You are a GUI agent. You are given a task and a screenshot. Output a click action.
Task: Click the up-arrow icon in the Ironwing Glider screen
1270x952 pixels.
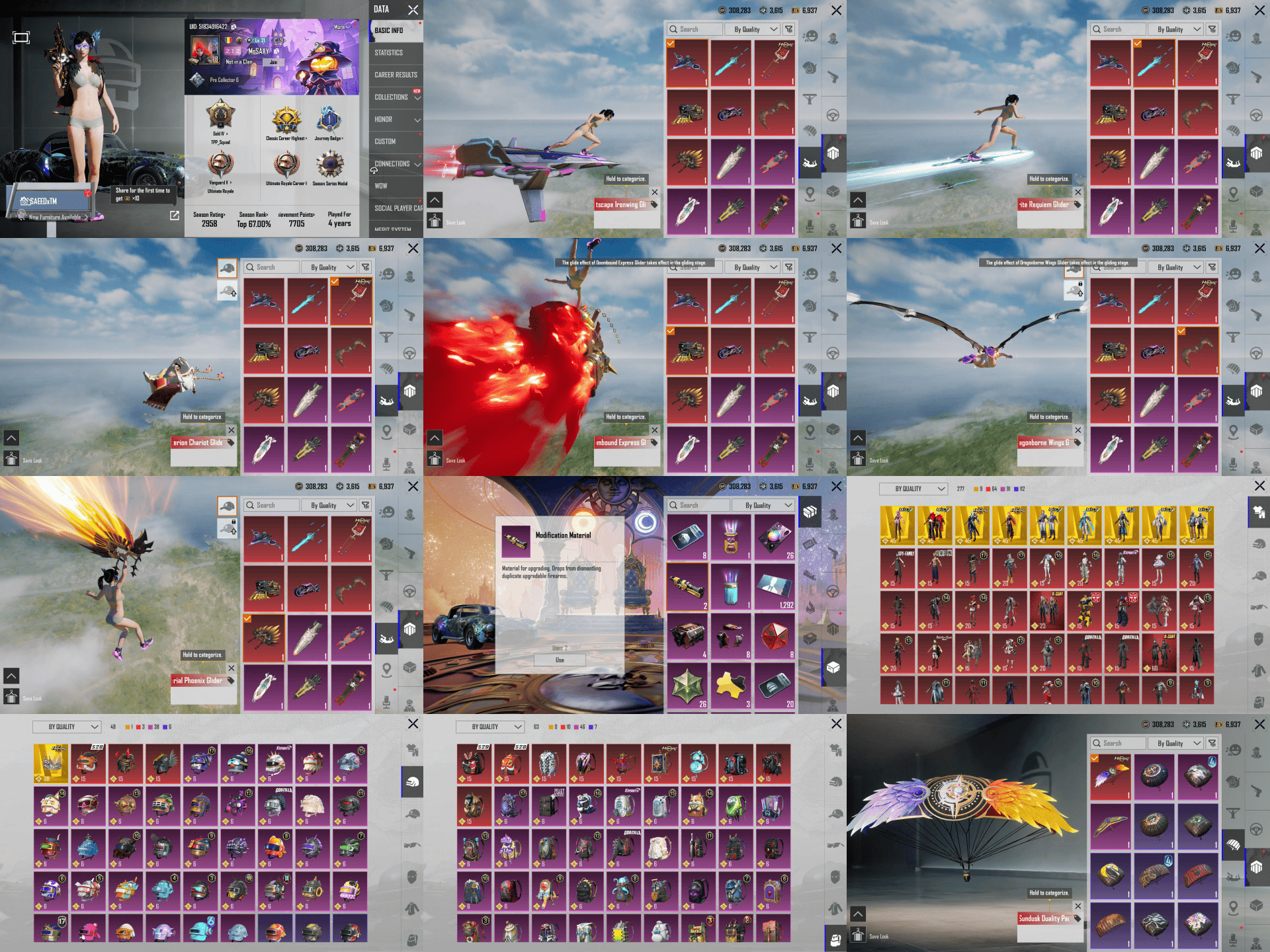(x=435, y=200)
